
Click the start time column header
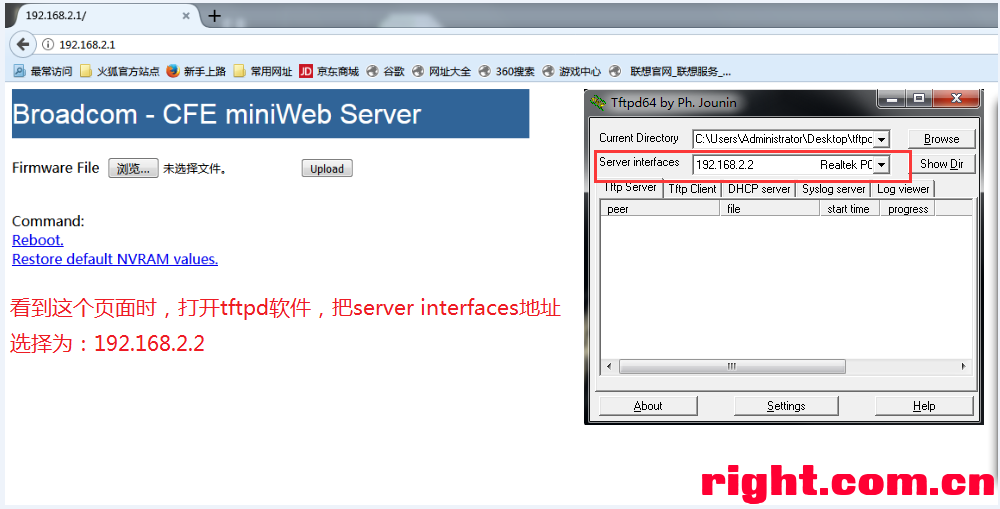click(x=849, y=209)
